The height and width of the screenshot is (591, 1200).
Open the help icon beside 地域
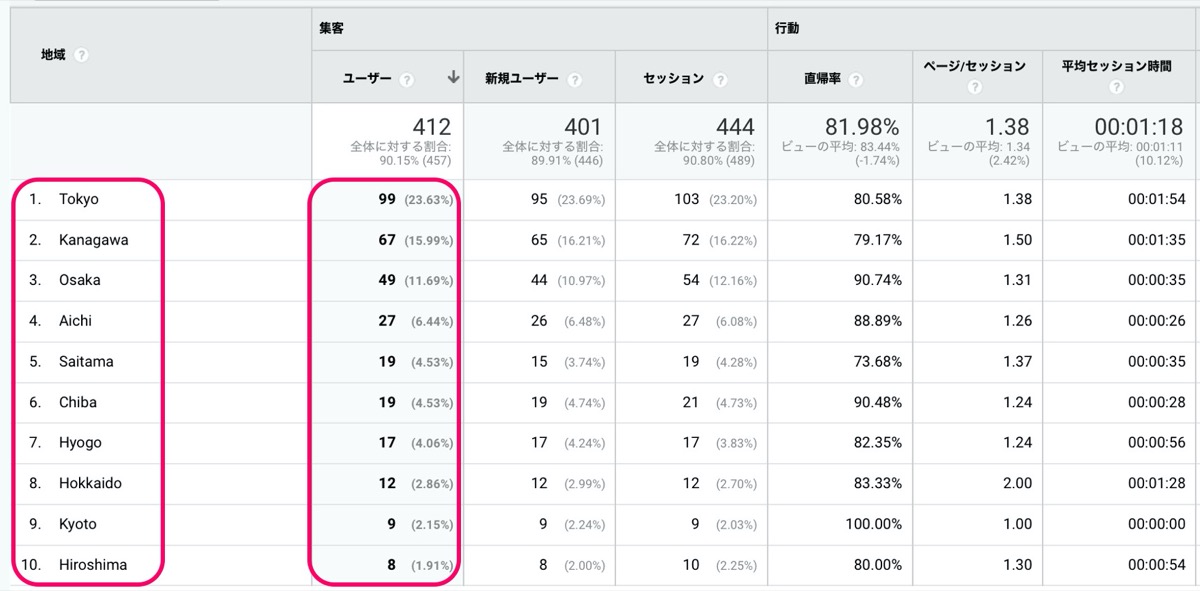[x=82, y=55]
